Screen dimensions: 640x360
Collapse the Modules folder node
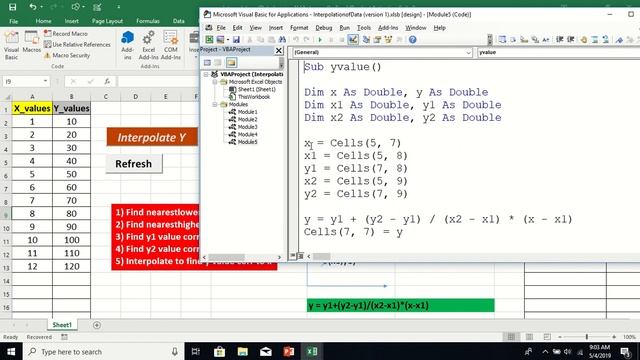[x=215, y=104]
